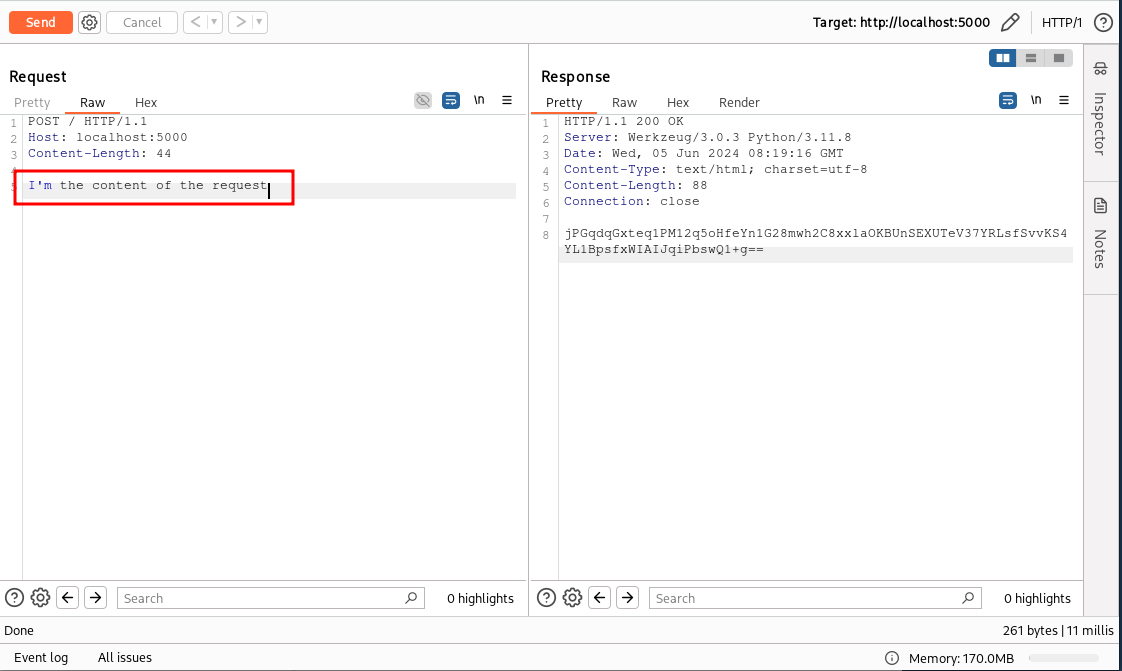Jump to previous match in response search

599,598
